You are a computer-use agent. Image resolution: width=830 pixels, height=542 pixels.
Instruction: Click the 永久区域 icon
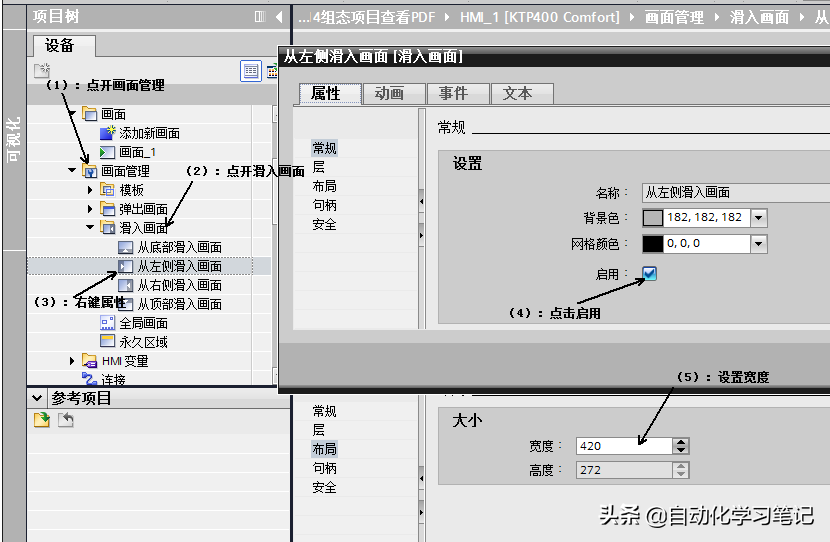107,341
